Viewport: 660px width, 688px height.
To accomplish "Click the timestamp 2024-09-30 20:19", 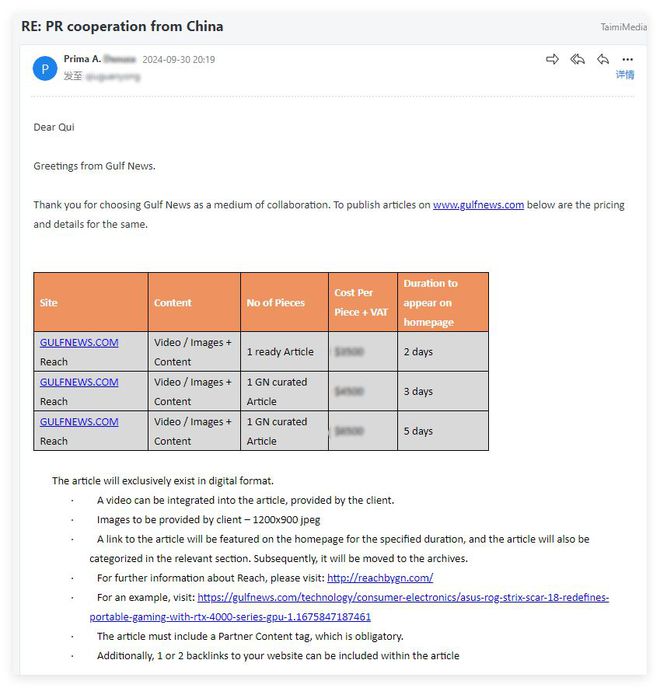I will pyautogui.click(x=179, y=60).
